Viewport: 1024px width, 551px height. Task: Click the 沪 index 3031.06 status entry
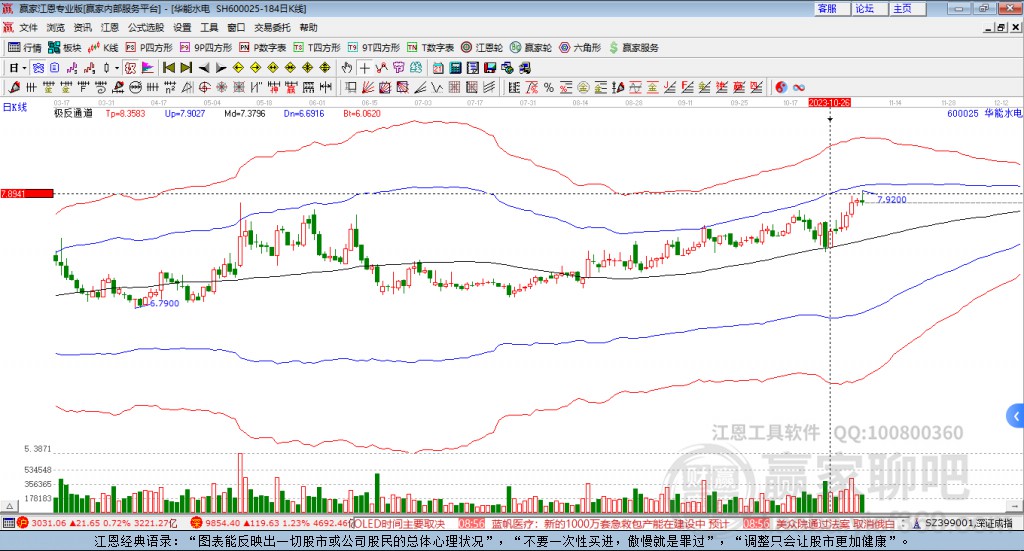point(97,523)
